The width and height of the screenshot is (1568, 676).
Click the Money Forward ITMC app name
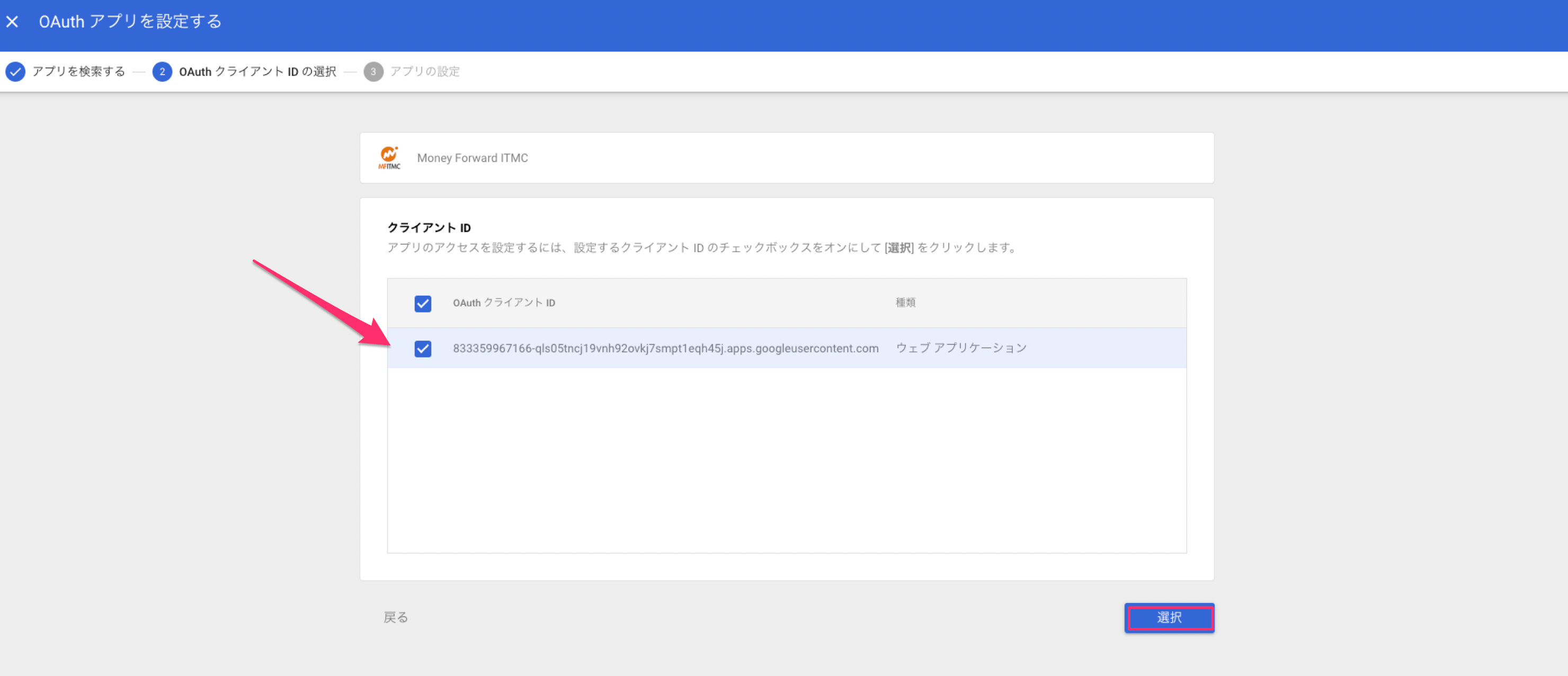coord(473,158)
